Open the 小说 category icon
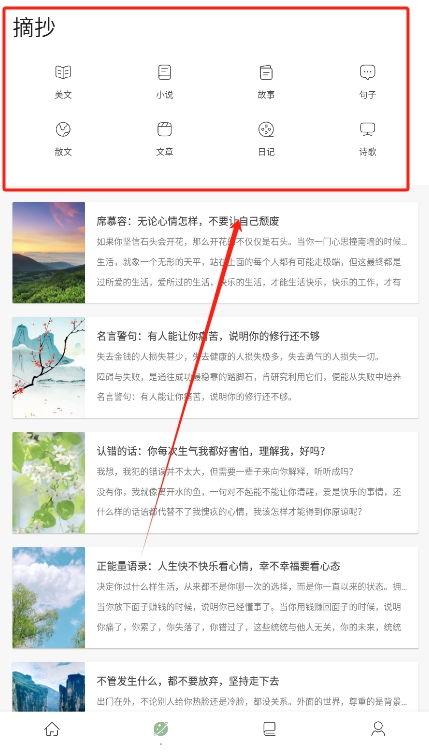 164,73
